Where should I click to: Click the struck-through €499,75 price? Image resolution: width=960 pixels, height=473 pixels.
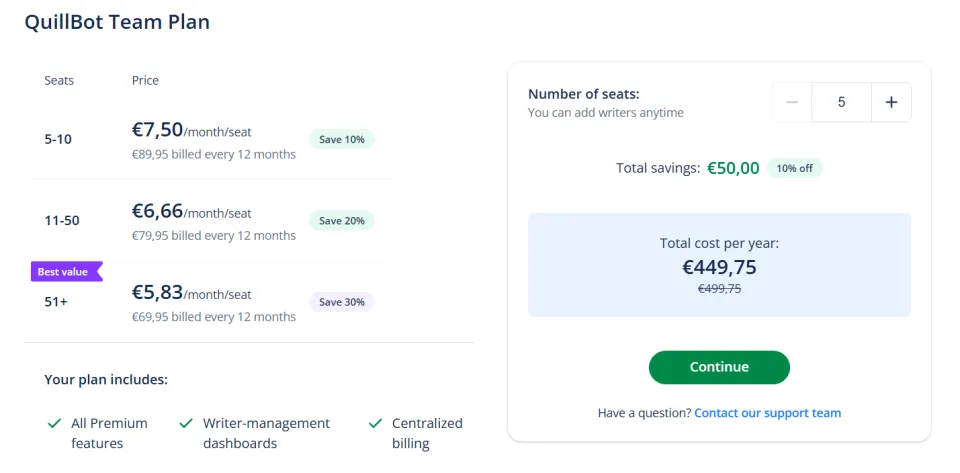point(719,289)
